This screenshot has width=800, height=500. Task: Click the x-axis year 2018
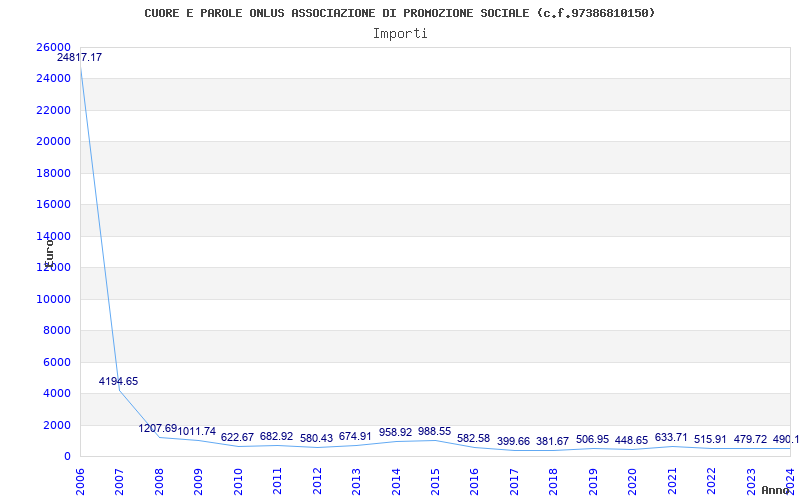click(x=554, y=482)
